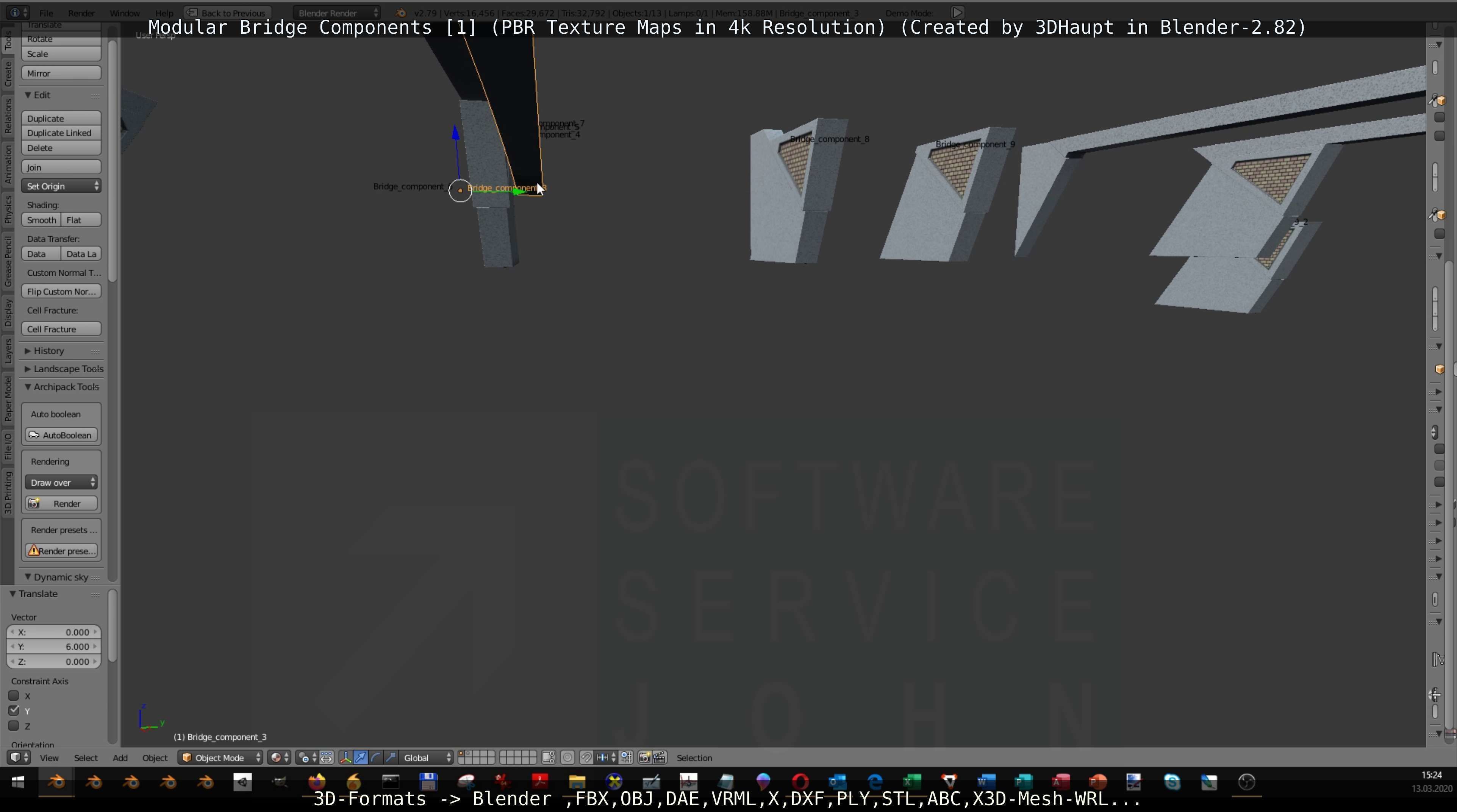Set shading to Smooth
Image resolution: width=1457 pixels, height=812 pixels.
pos(41,220)
